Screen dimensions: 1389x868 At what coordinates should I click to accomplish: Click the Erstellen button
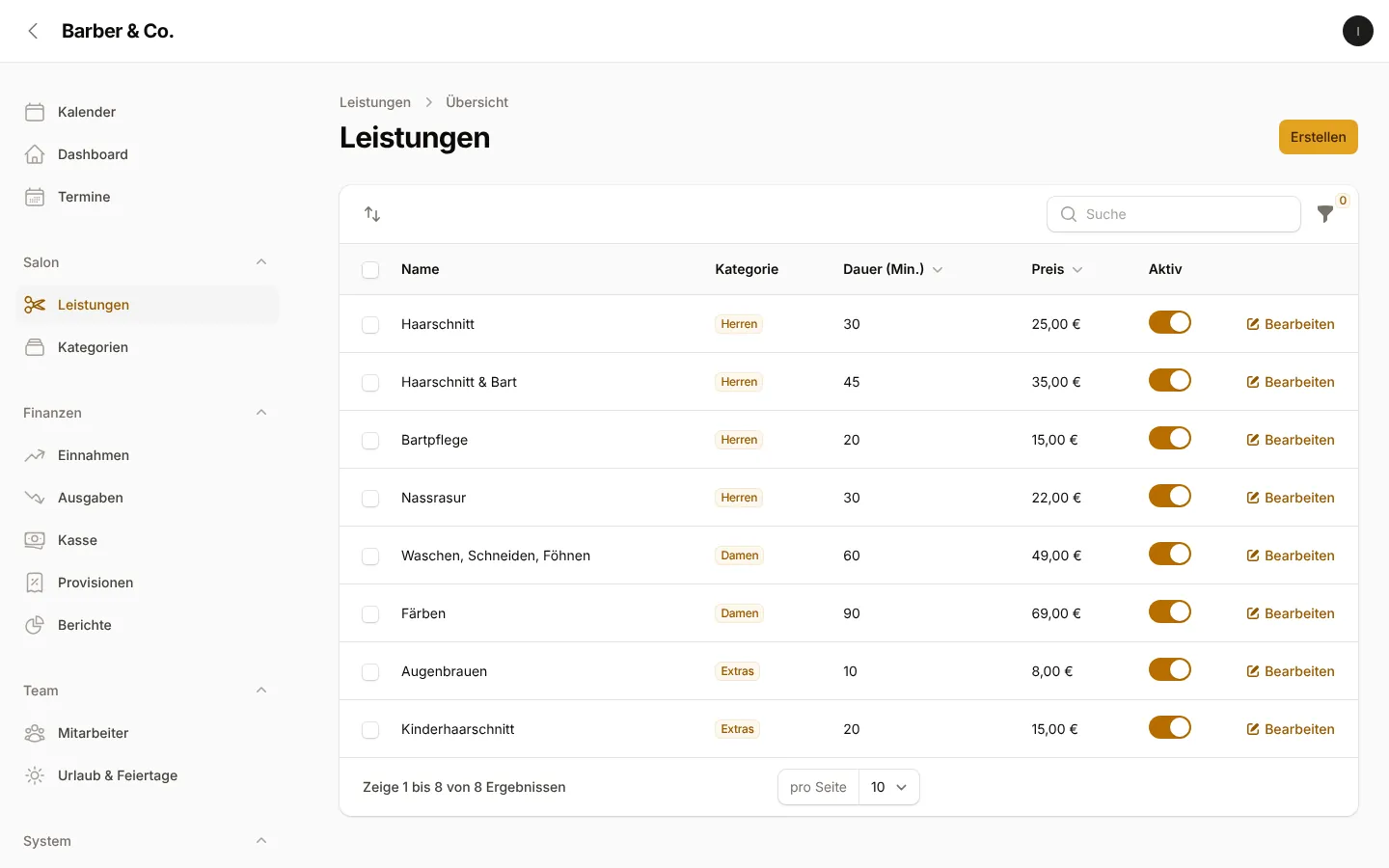tap(1318, 137)
